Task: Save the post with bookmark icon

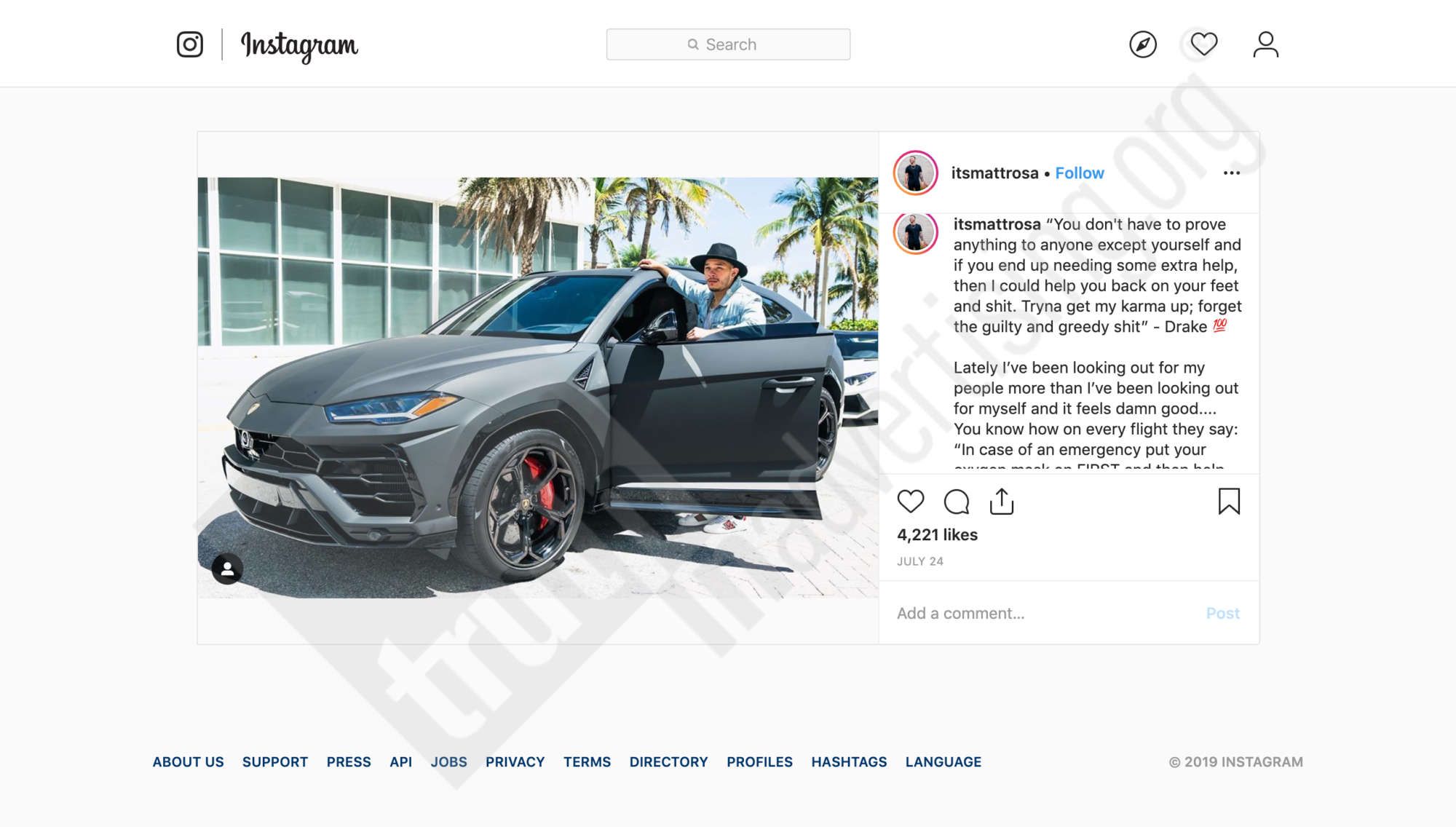Action: pos(1230,501)
